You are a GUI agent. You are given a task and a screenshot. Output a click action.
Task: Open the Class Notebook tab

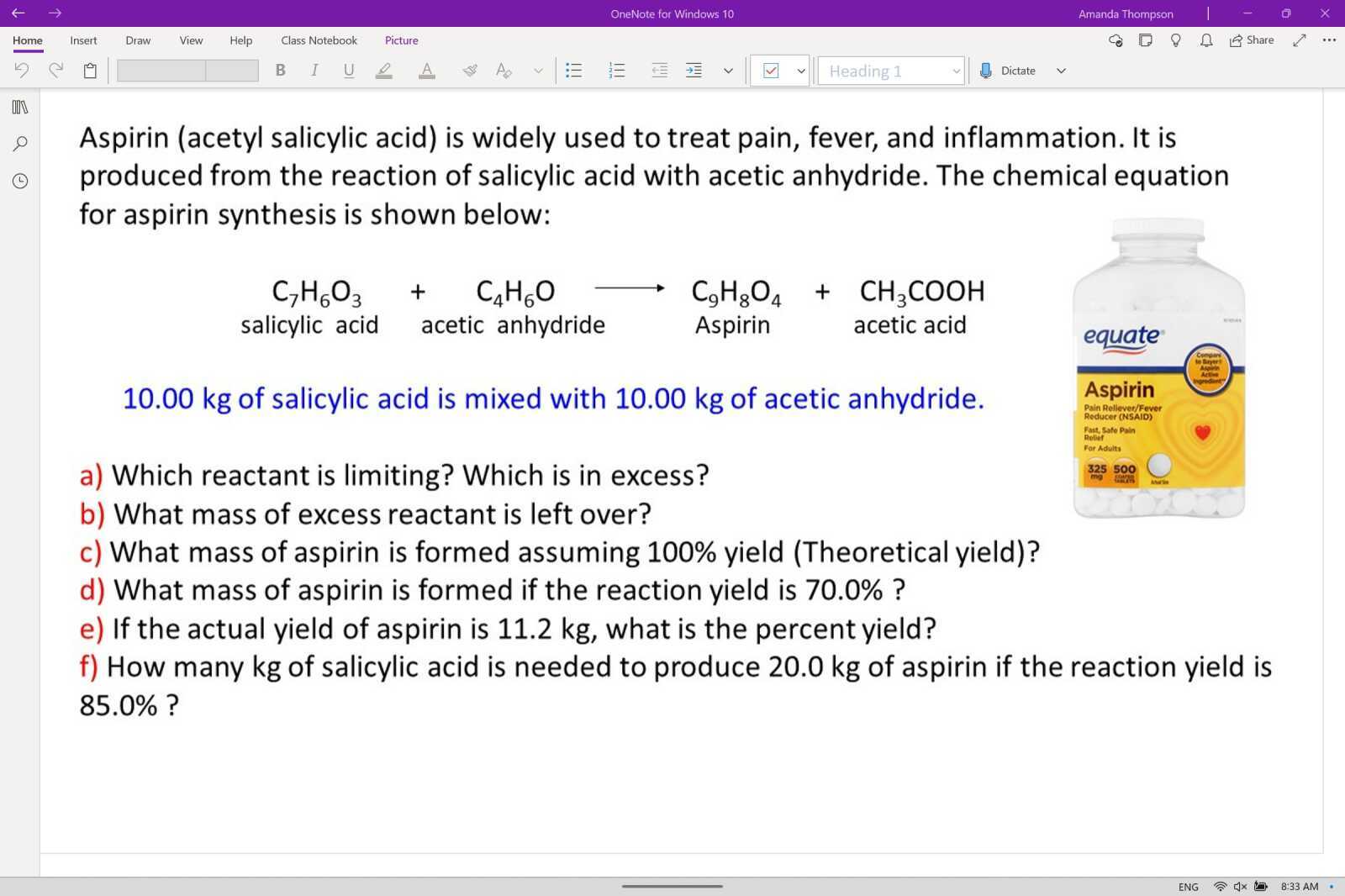click(x=318, y=40)
